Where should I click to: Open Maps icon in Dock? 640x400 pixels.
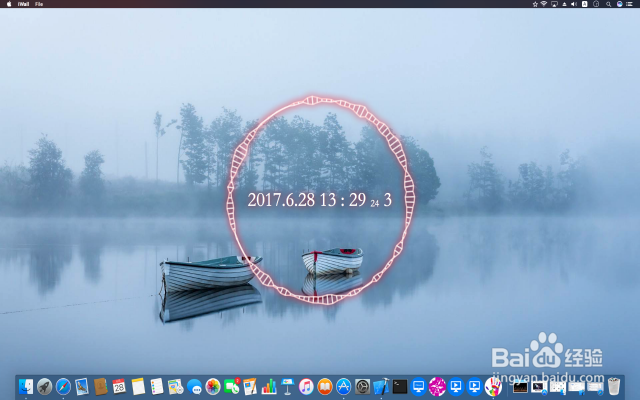coord(176,386)
